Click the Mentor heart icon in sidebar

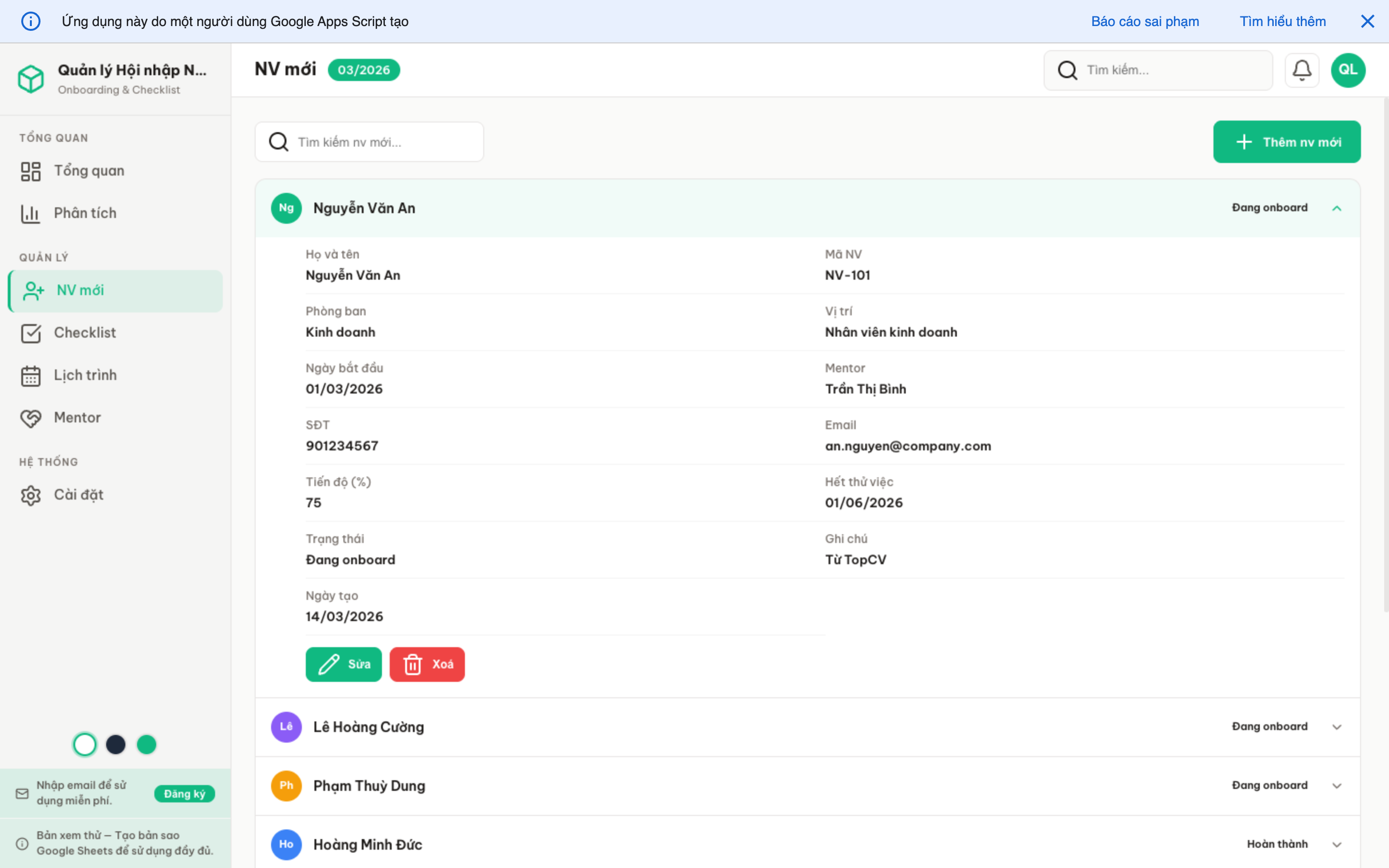31,417
